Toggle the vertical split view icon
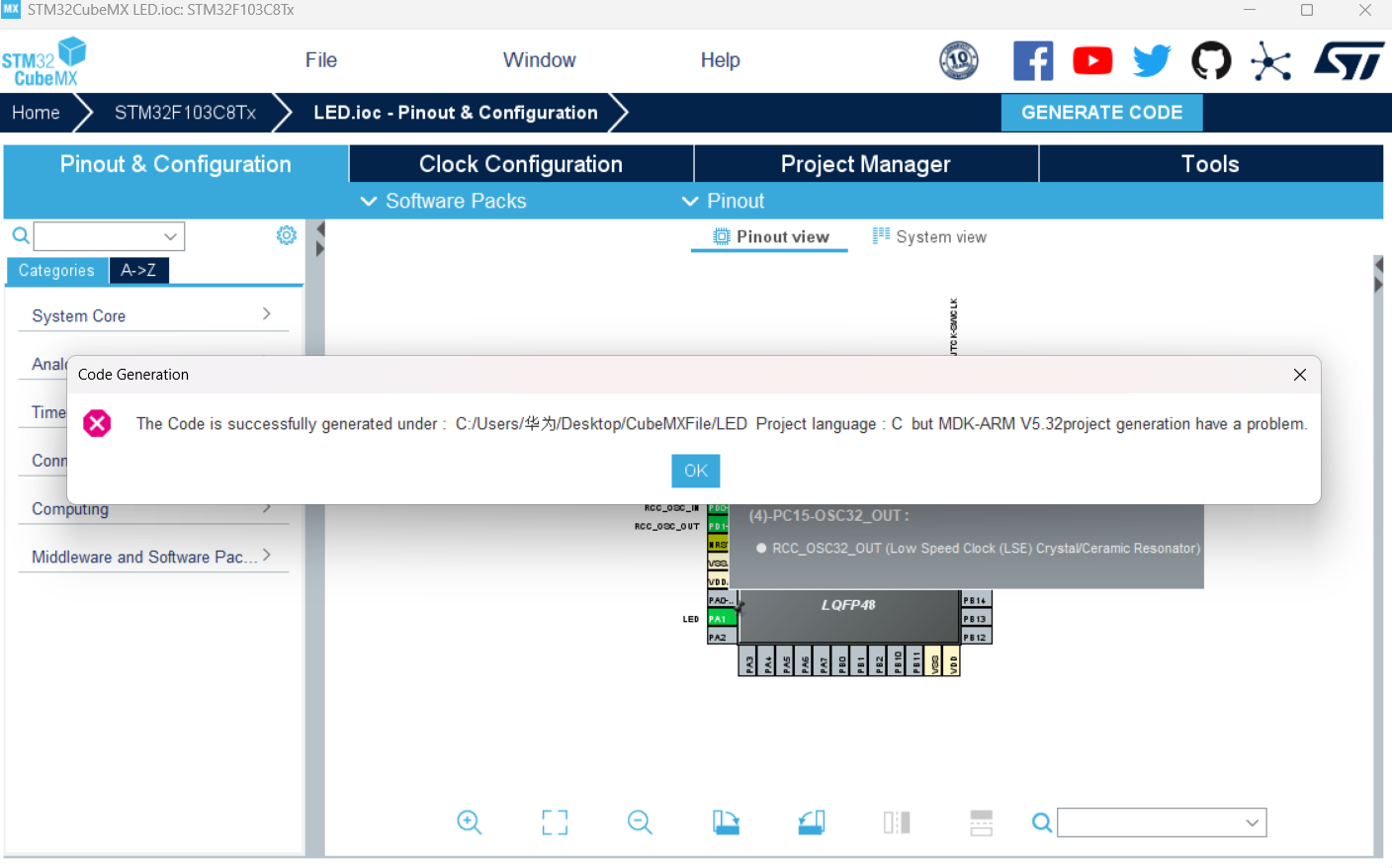 click(x=897, y=823)
